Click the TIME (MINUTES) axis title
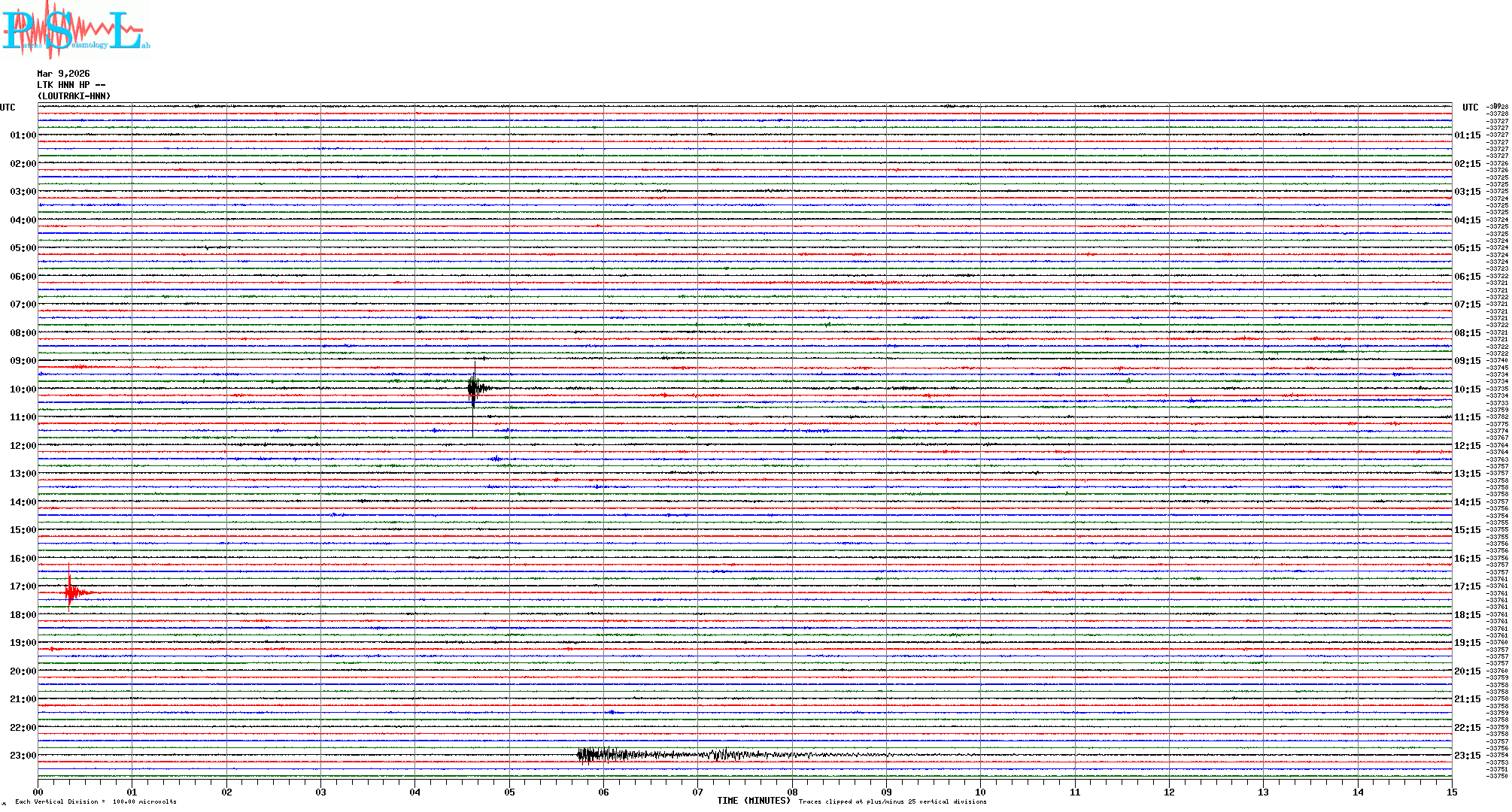1512x812 pixels. pos(753,801)
